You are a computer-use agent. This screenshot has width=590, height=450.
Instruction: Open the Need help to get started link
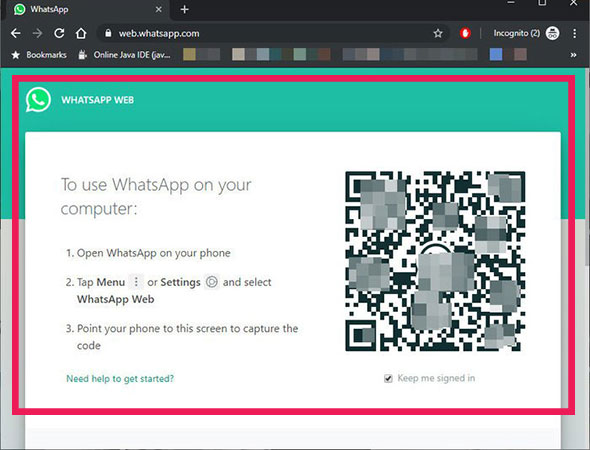[x=120, y=379]
